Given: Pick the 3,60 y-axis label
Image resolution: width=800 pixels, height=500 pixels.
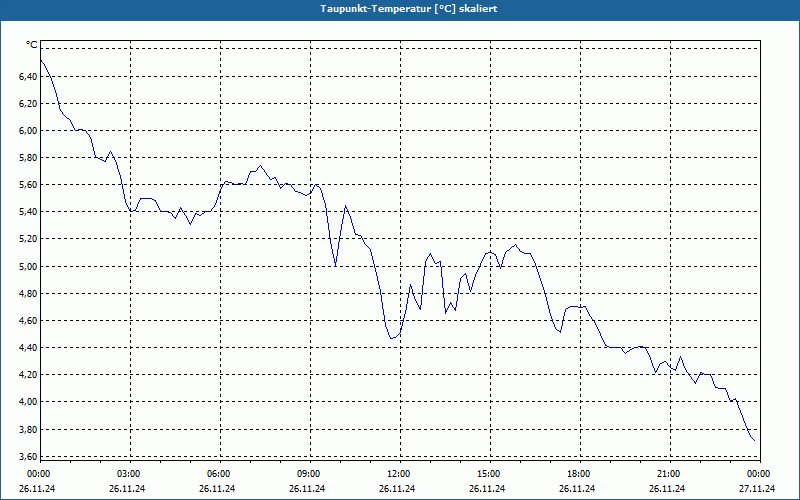Looking at the screenshot, I should pos(28,457).
